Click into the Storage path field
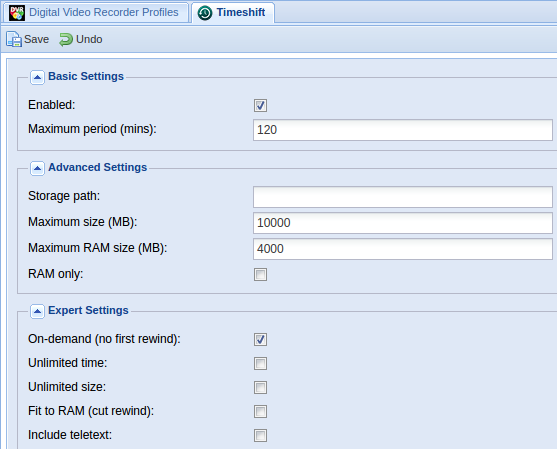Viewport: 557px width, 449px height. tap(403, 197)
